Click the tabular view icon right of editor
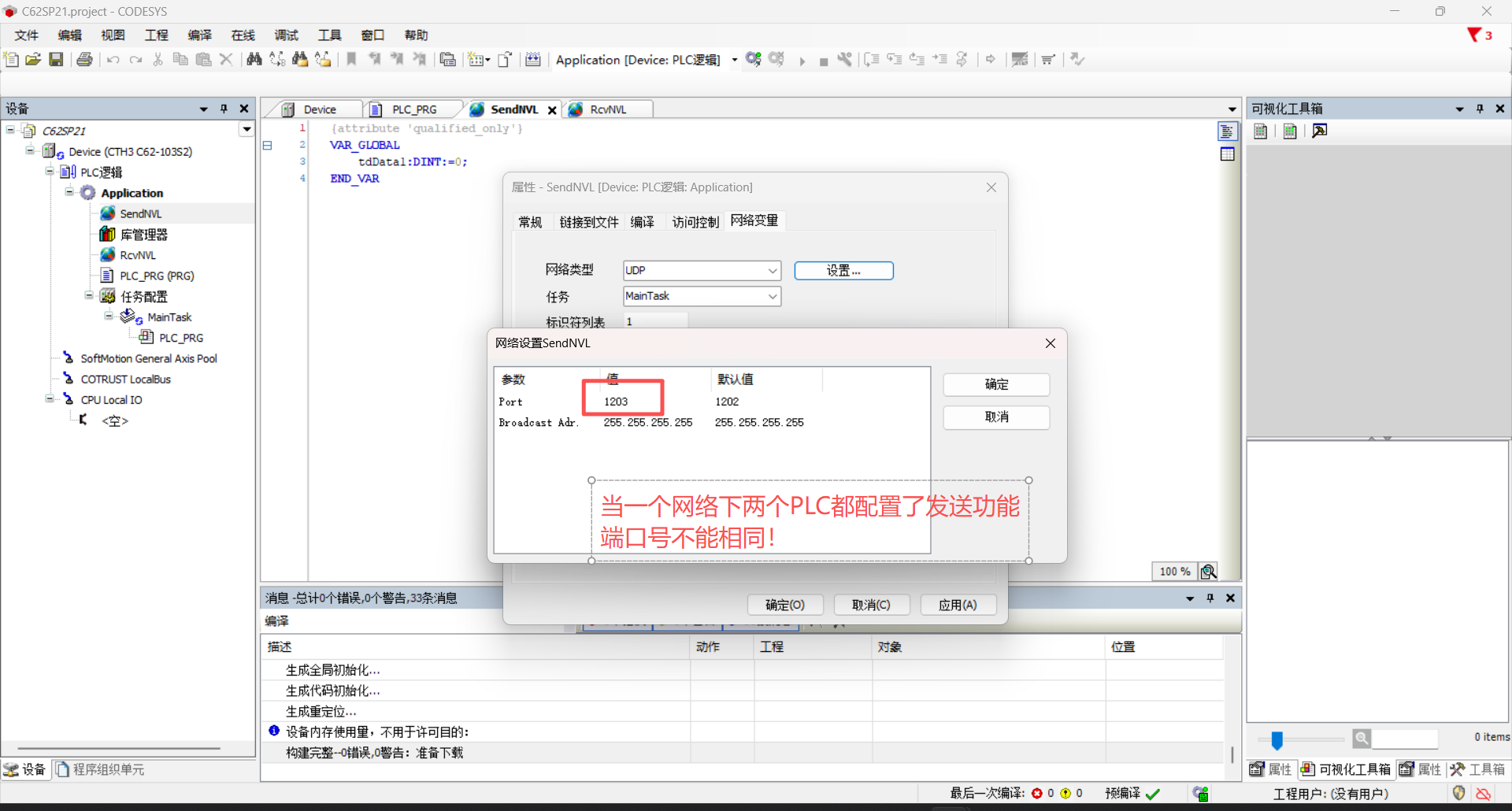 point(1228,154)
